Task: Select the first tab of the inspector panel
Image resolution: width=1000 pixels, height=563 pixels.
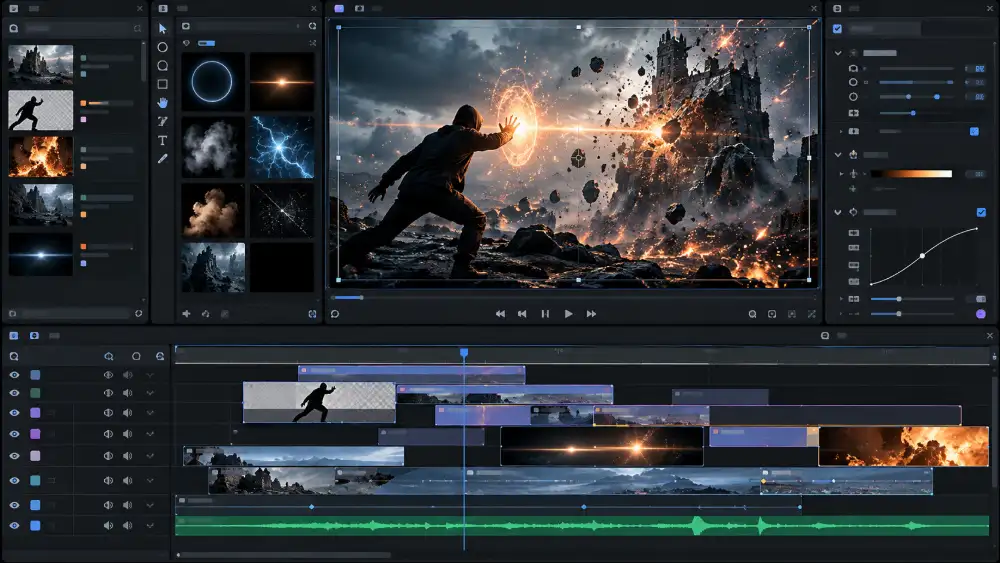Action: 837,8
